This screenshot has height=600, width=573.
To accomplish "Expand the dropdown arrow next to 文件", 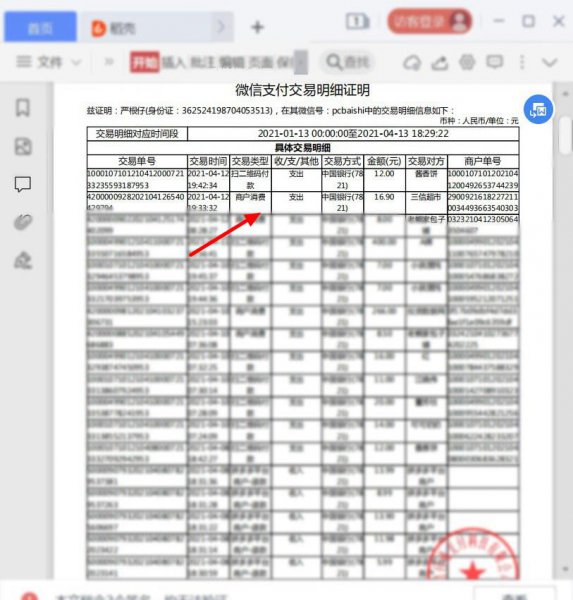I will click(x=77, y=62).
